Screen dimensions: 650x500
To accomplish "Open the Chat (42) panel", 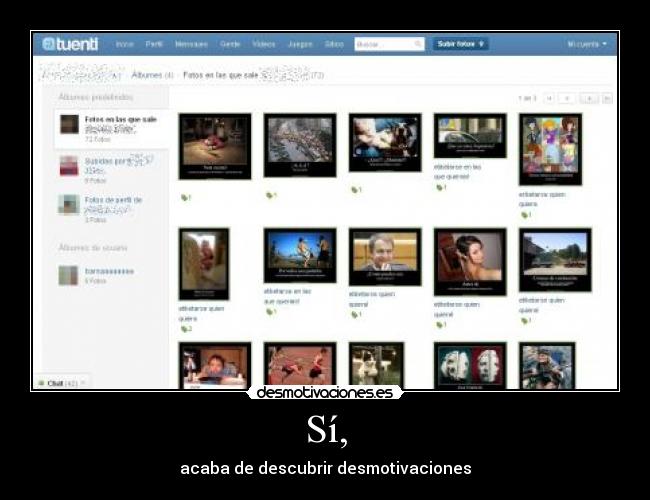I will pos(61,383).
